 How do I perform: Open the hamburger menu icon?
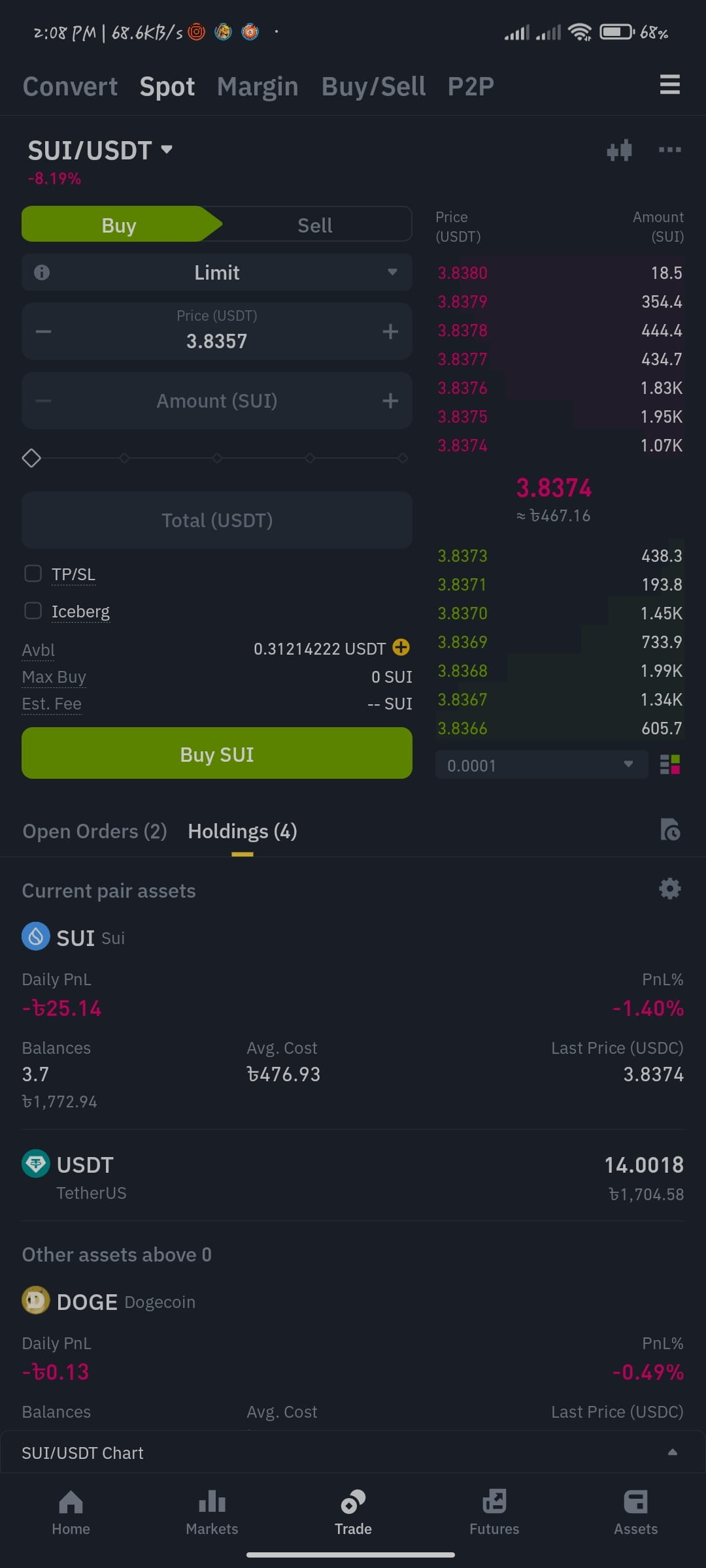click(x=669, y=85)
